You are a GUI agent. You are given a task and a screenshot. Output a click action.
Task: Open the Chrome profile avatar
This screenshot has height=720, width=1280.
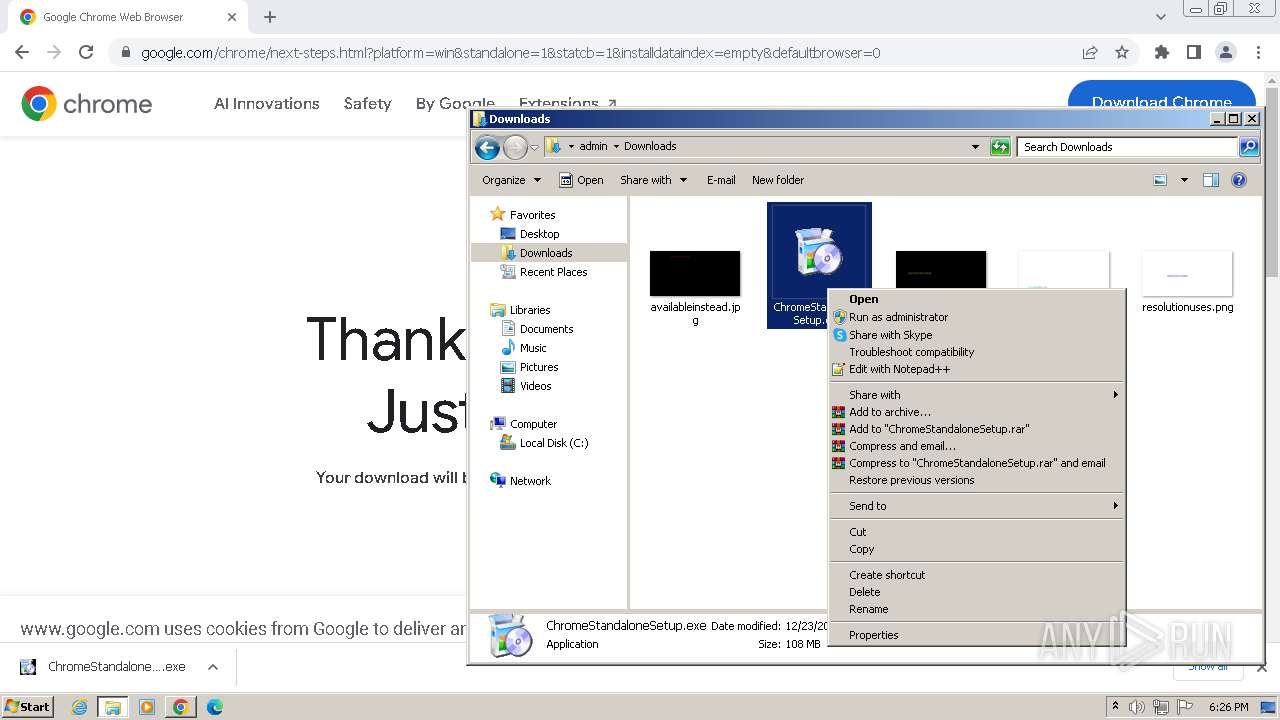click(1225, 53)
